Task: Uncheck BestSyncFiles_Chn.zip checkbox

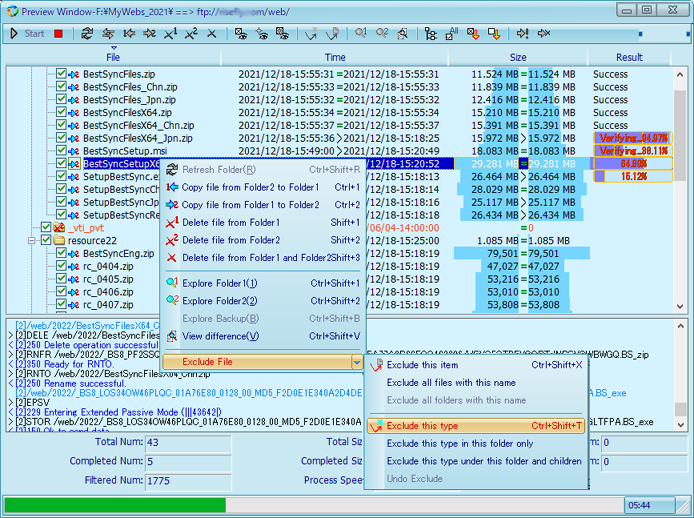Action: point(61,87)
